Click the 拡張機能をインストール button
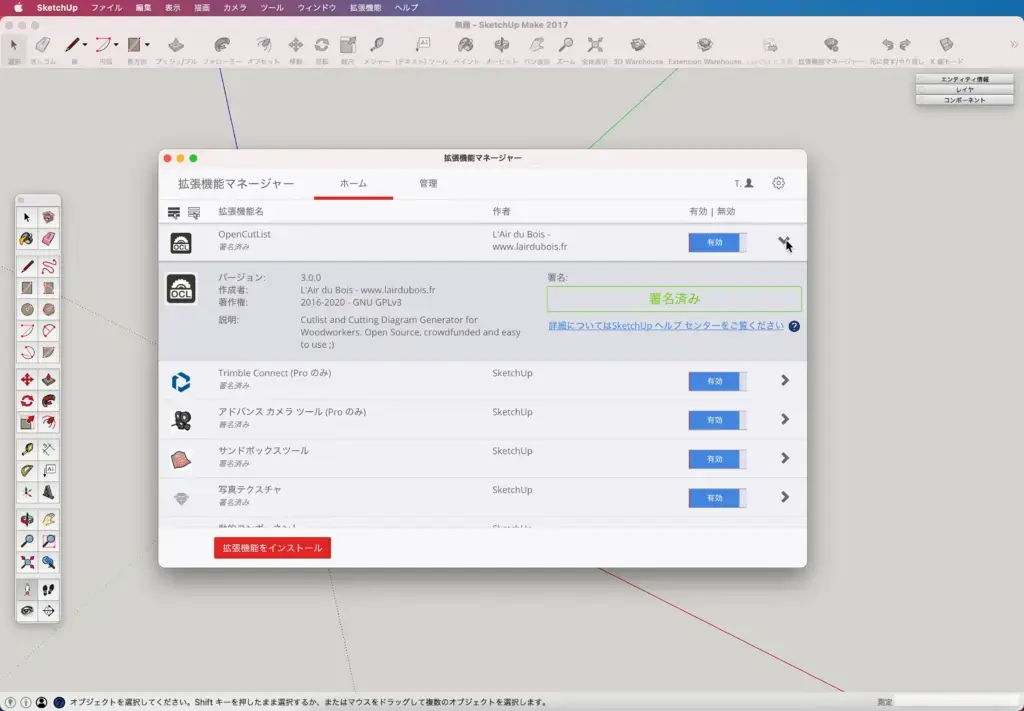 point(272,548)
